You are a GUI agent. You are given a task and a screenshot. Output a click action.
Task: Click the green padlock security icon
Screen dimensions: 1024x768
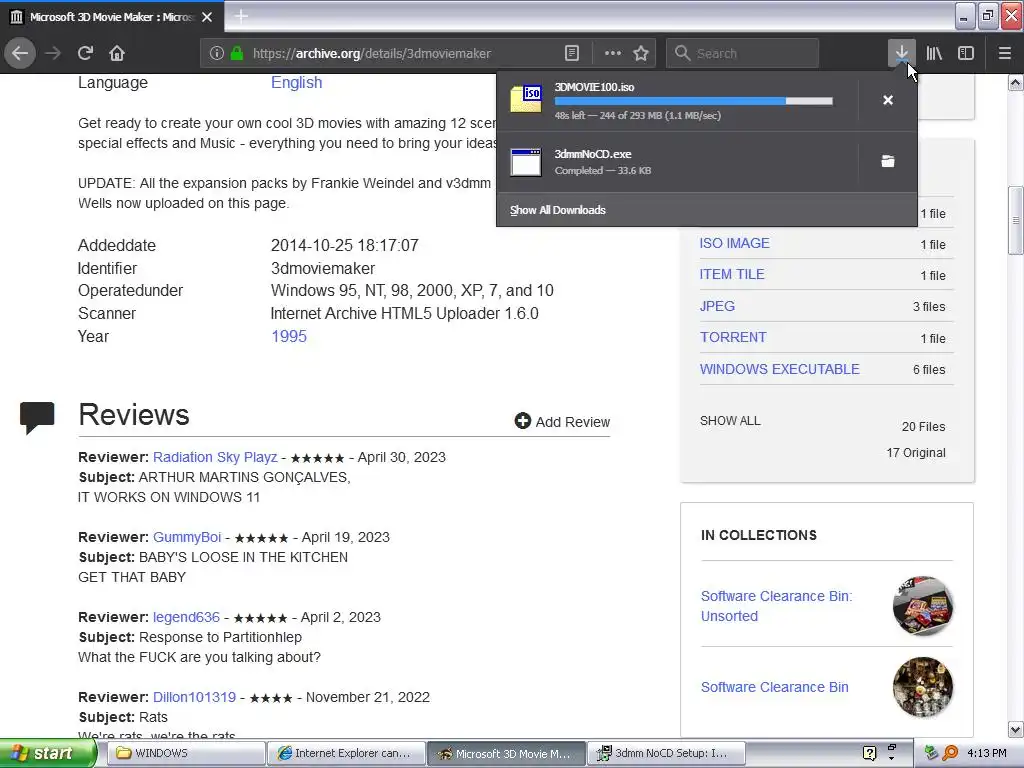pos(237,54)
